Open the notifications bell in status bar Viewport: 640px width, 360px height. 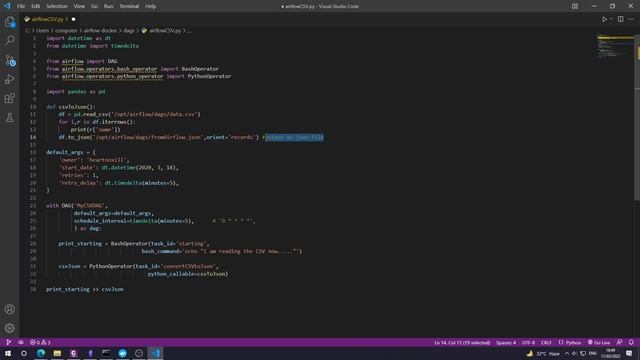[631, 342]
